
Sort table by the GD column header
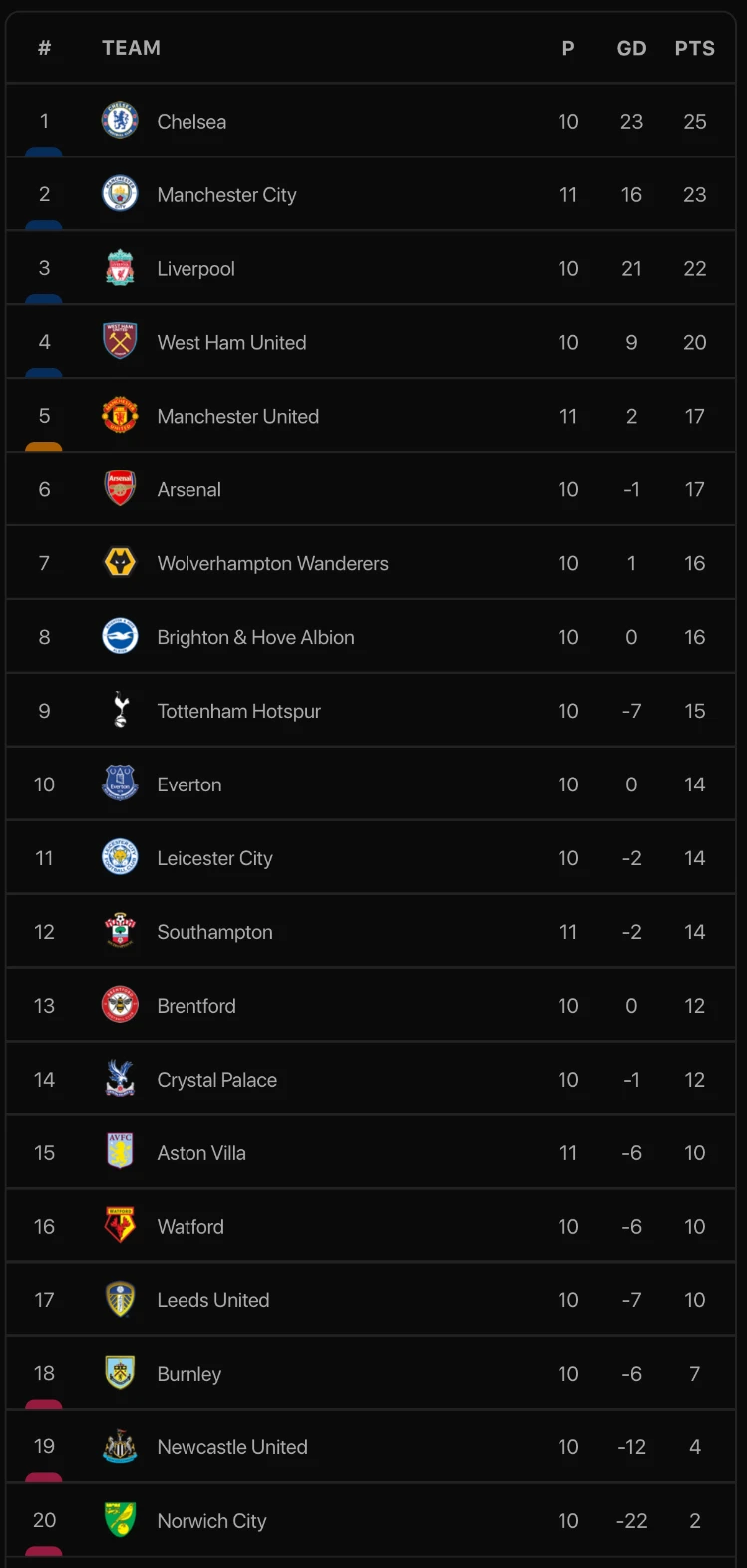pyautogui.click(x=631, y=48)
